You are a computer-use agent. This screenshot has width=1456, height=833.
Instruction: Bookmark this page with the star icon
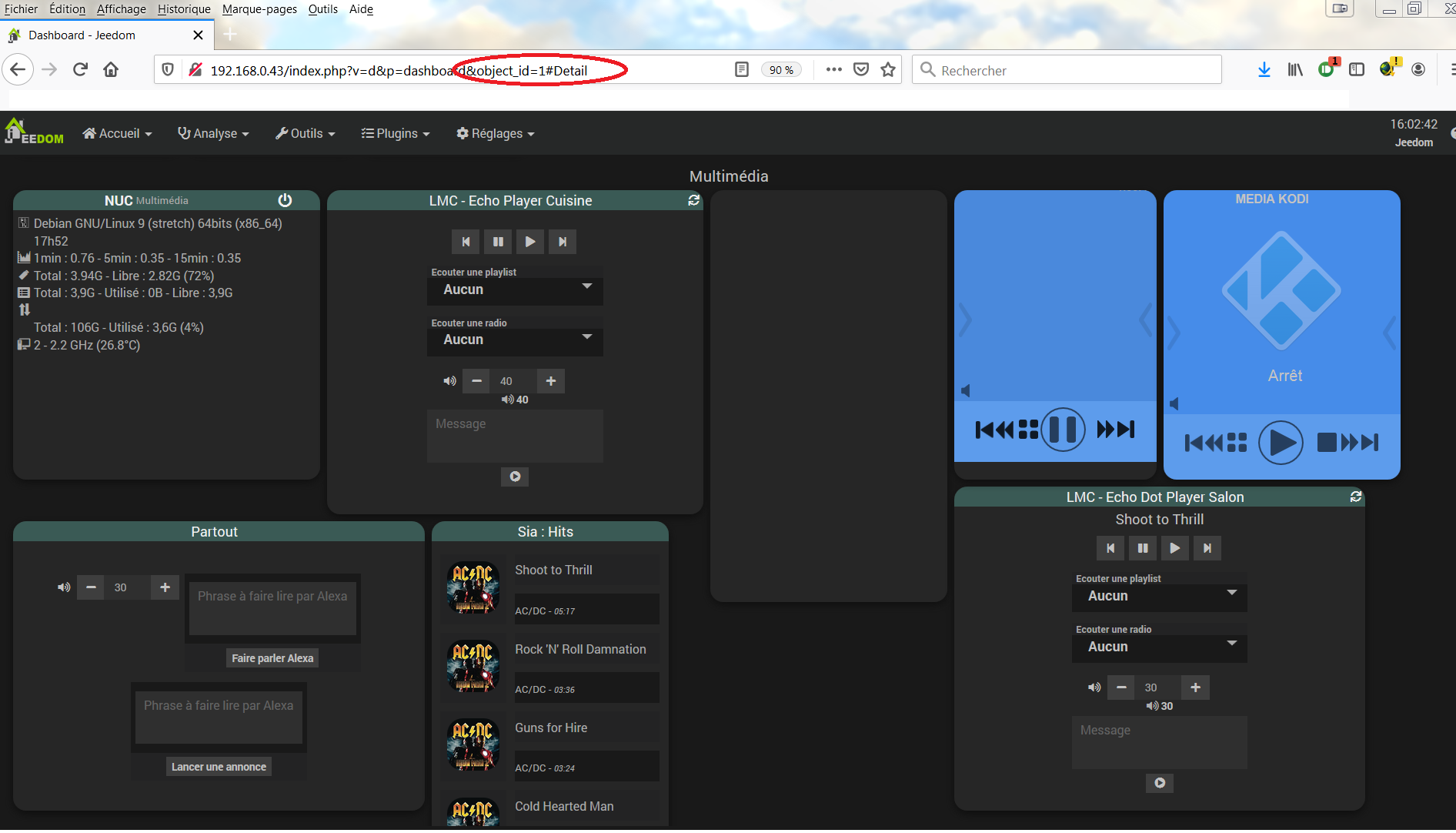tap(888, 70)
